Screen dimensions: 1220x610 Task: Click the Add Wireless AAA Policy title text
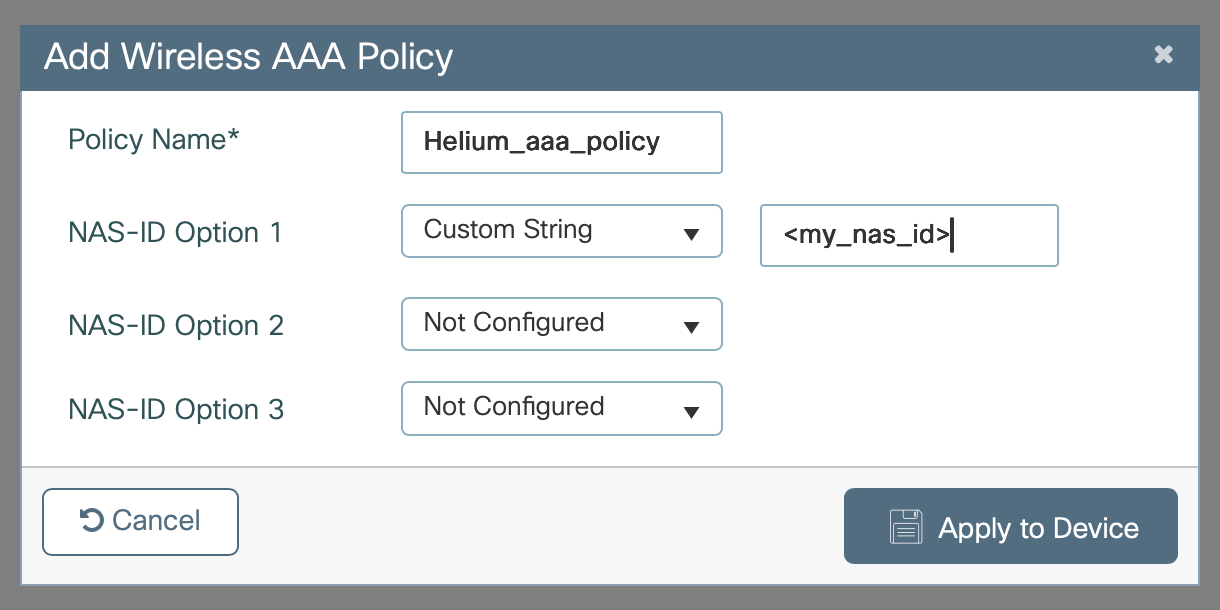(x=248, y=57)
